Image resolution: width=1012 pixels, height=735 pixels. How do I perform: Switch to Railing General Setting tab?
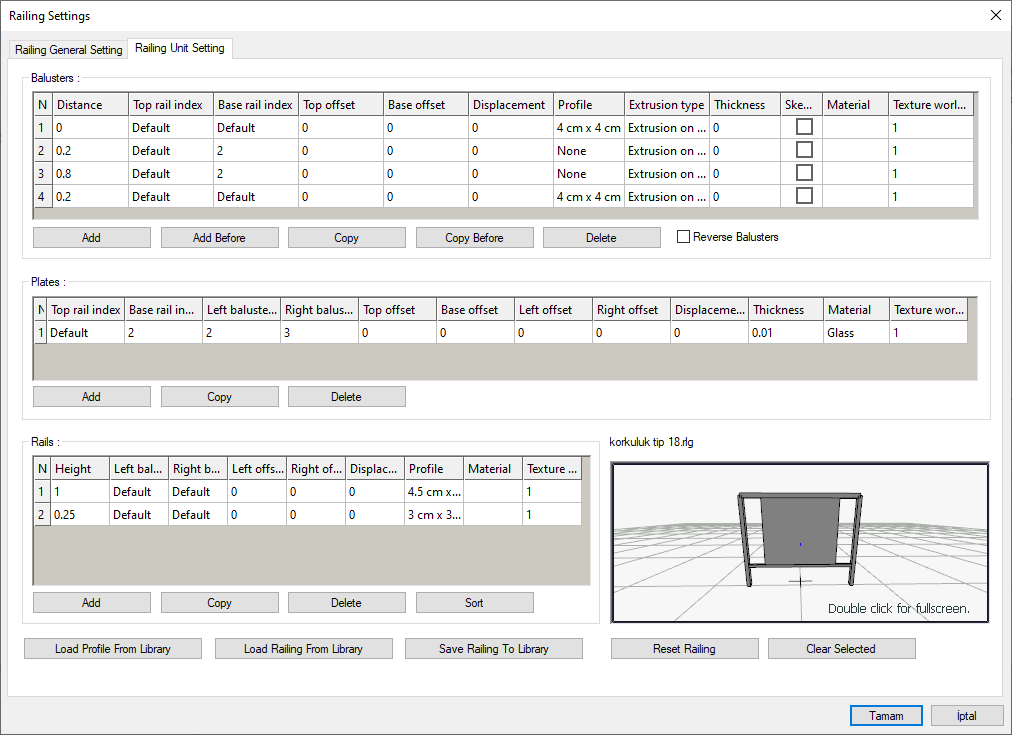[x=69, y=50]
